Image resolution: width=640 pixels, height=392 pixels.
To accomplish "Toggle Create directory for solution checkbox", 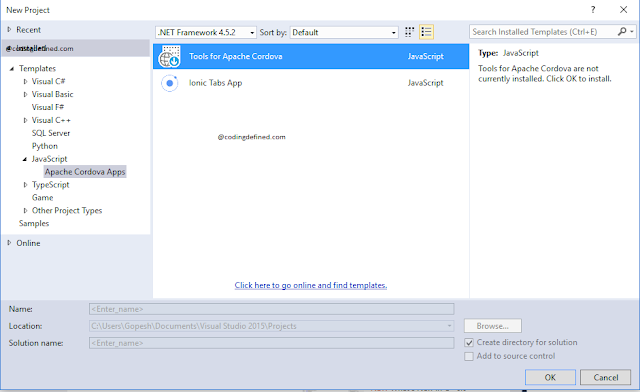I will 469,343.
